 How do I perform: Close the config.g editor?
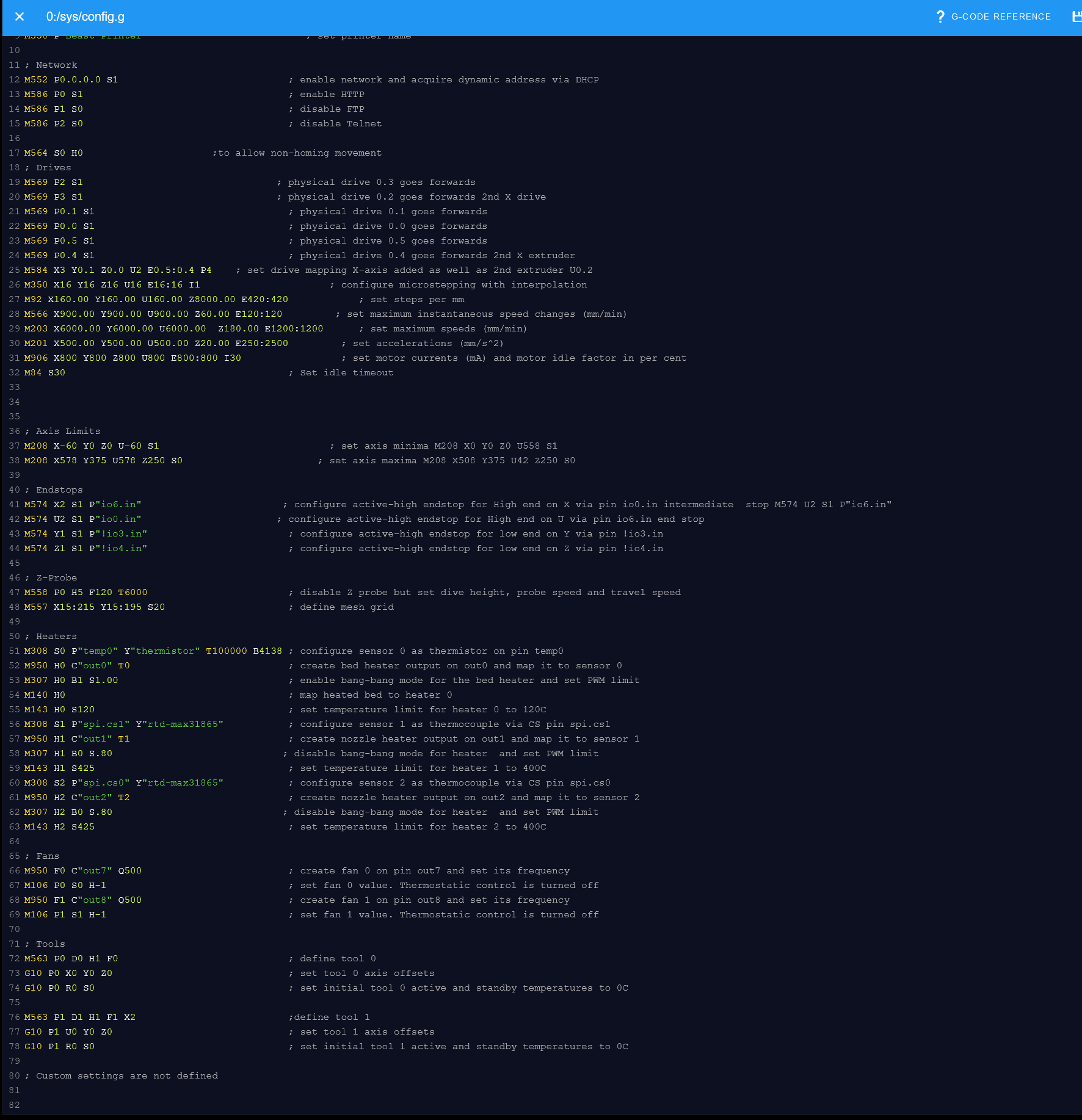tap(20, 17)
